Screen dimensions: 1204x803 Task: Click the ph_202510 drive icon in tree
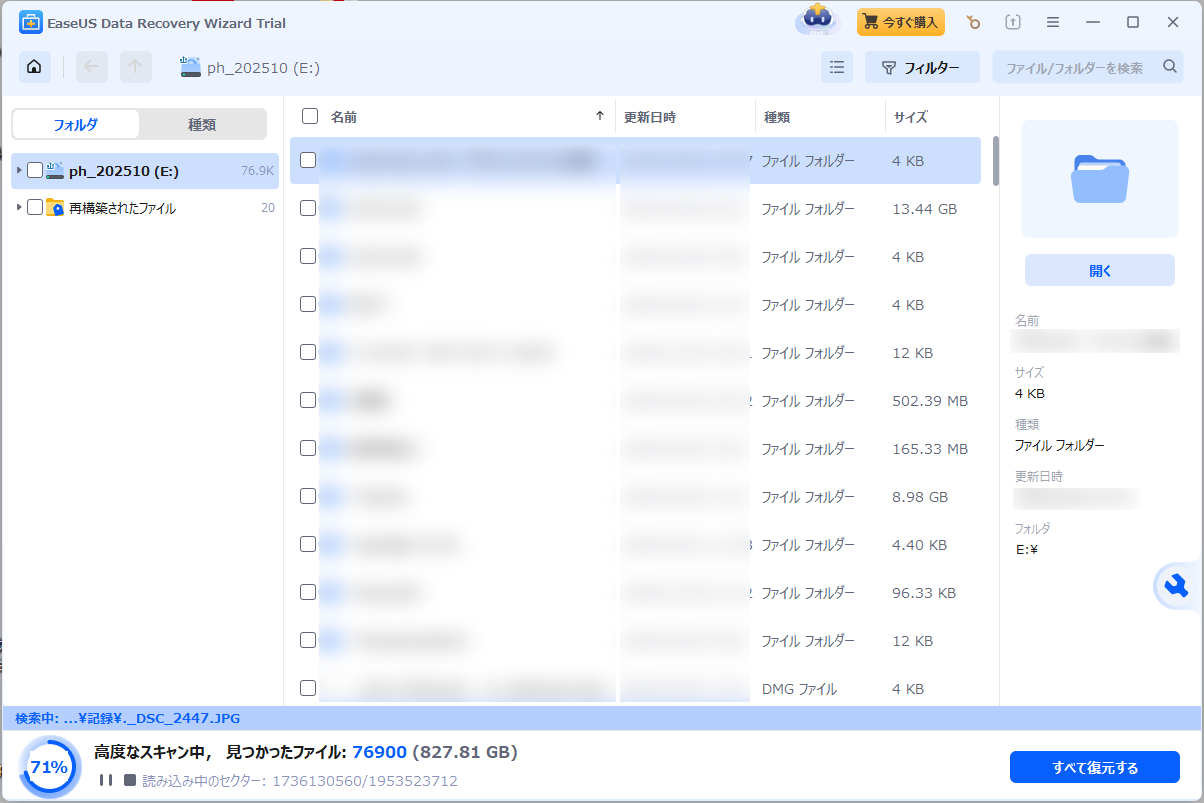click(55, 170)
